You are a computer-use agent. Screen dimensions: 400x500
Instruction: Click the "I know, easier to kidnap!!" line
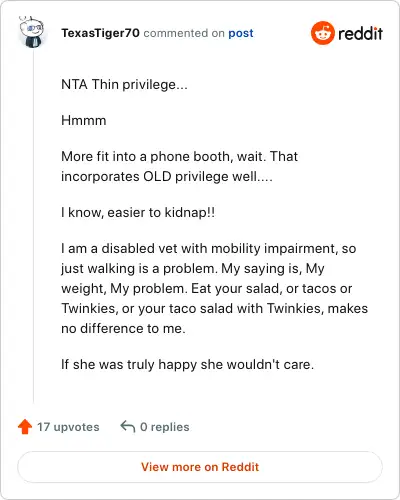[138, 213]
